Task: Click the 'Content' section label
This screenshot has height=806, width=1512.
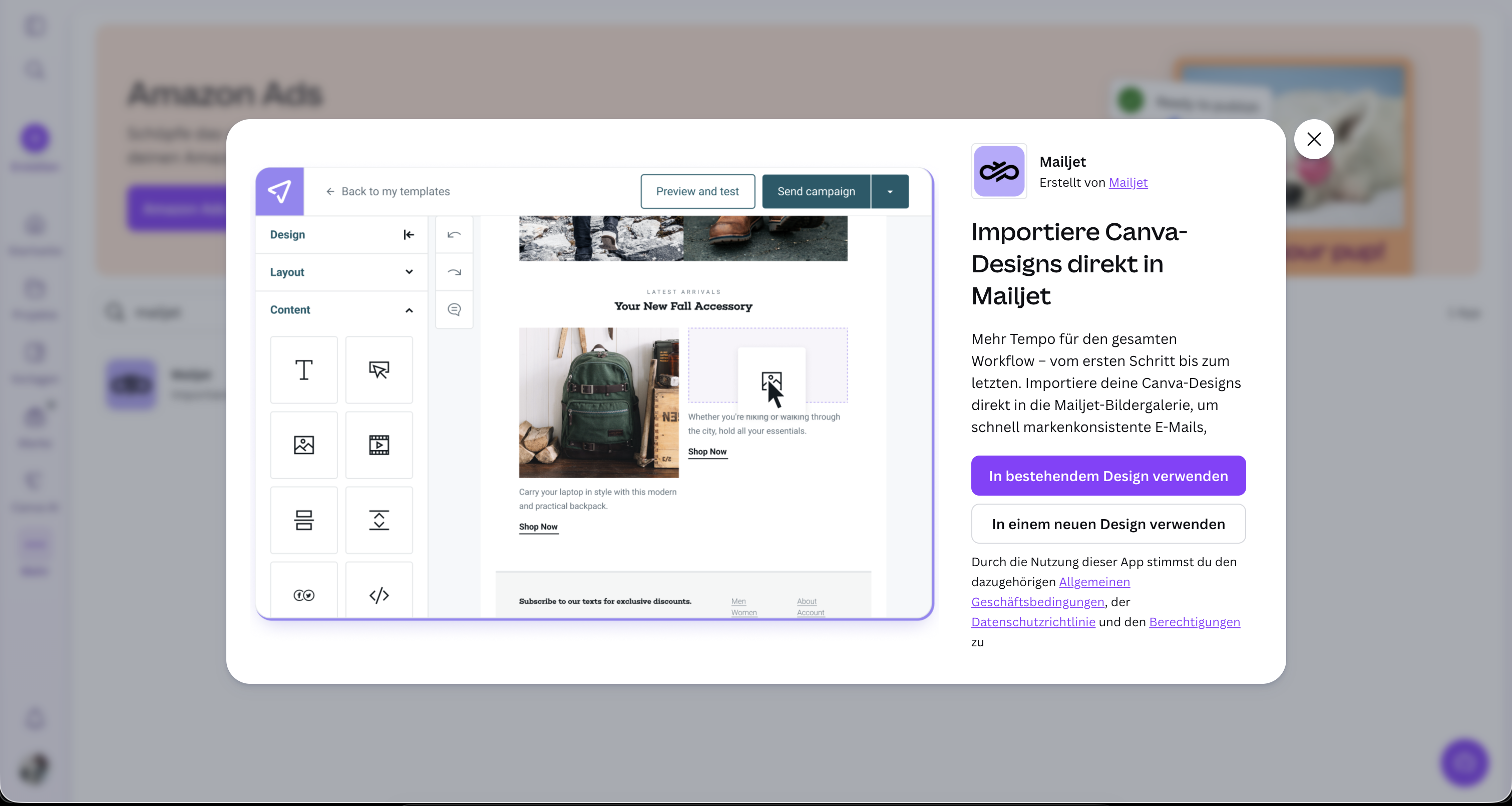Action: (x=290, y=310)
